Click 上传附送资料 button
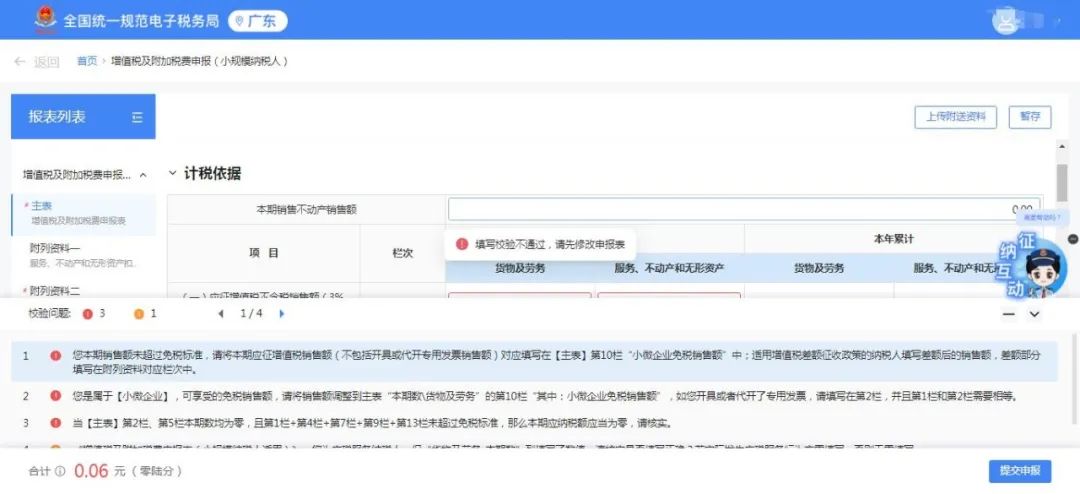This screenshot has height=494, width=1080. coord(955,117)
